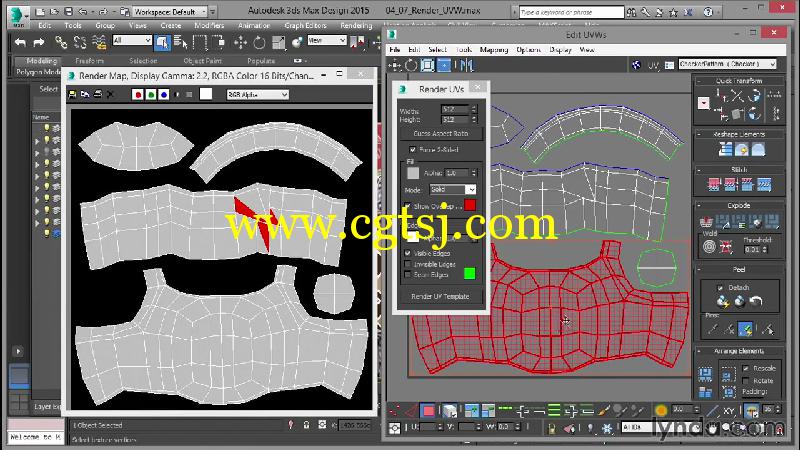Image resolution: width=800 pixels, height=450 pixels.
Task: Click Save Image icon in Render Map window
Action: pos(72,94)
